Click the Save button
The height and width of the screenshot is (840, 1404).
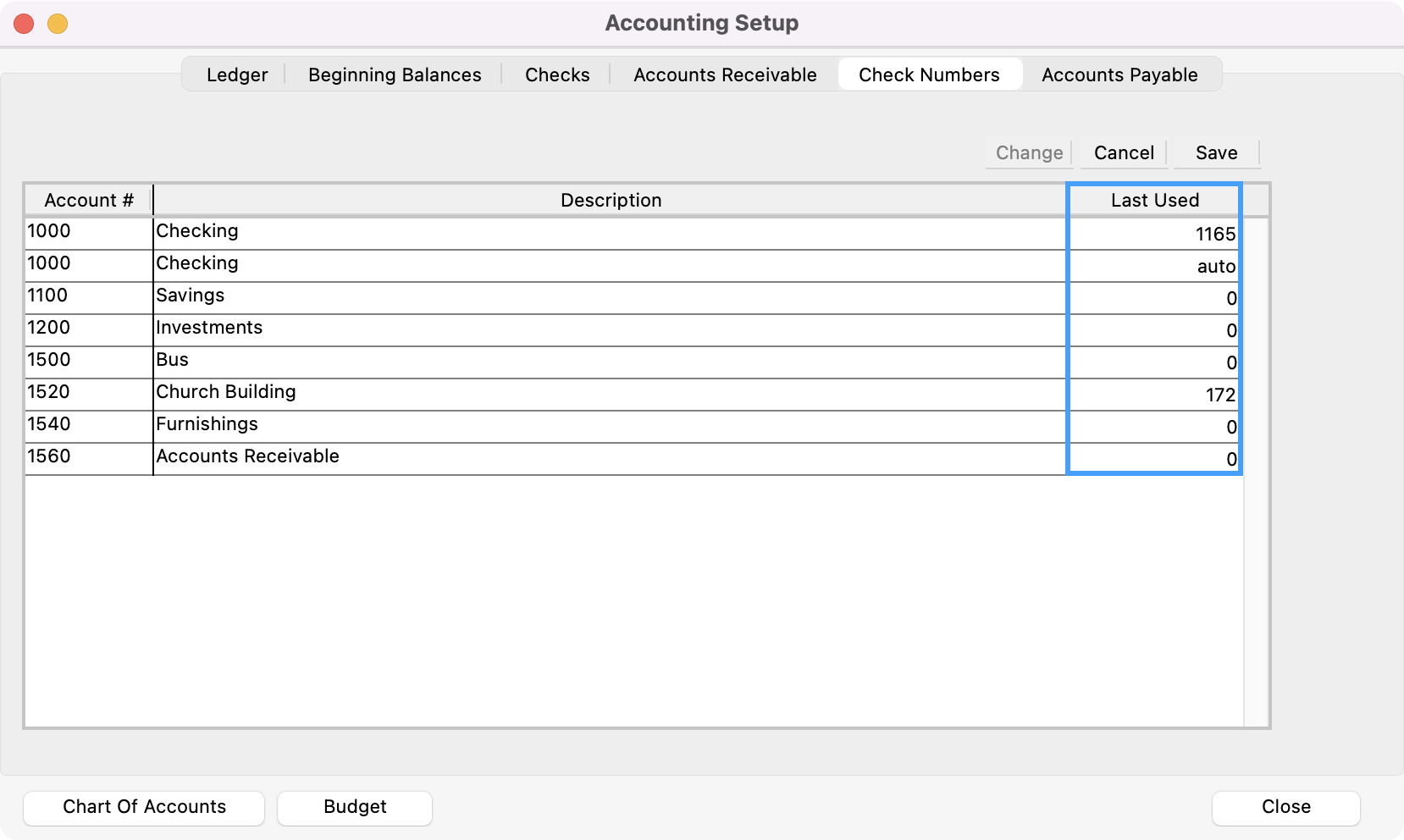pos(1215,153)
